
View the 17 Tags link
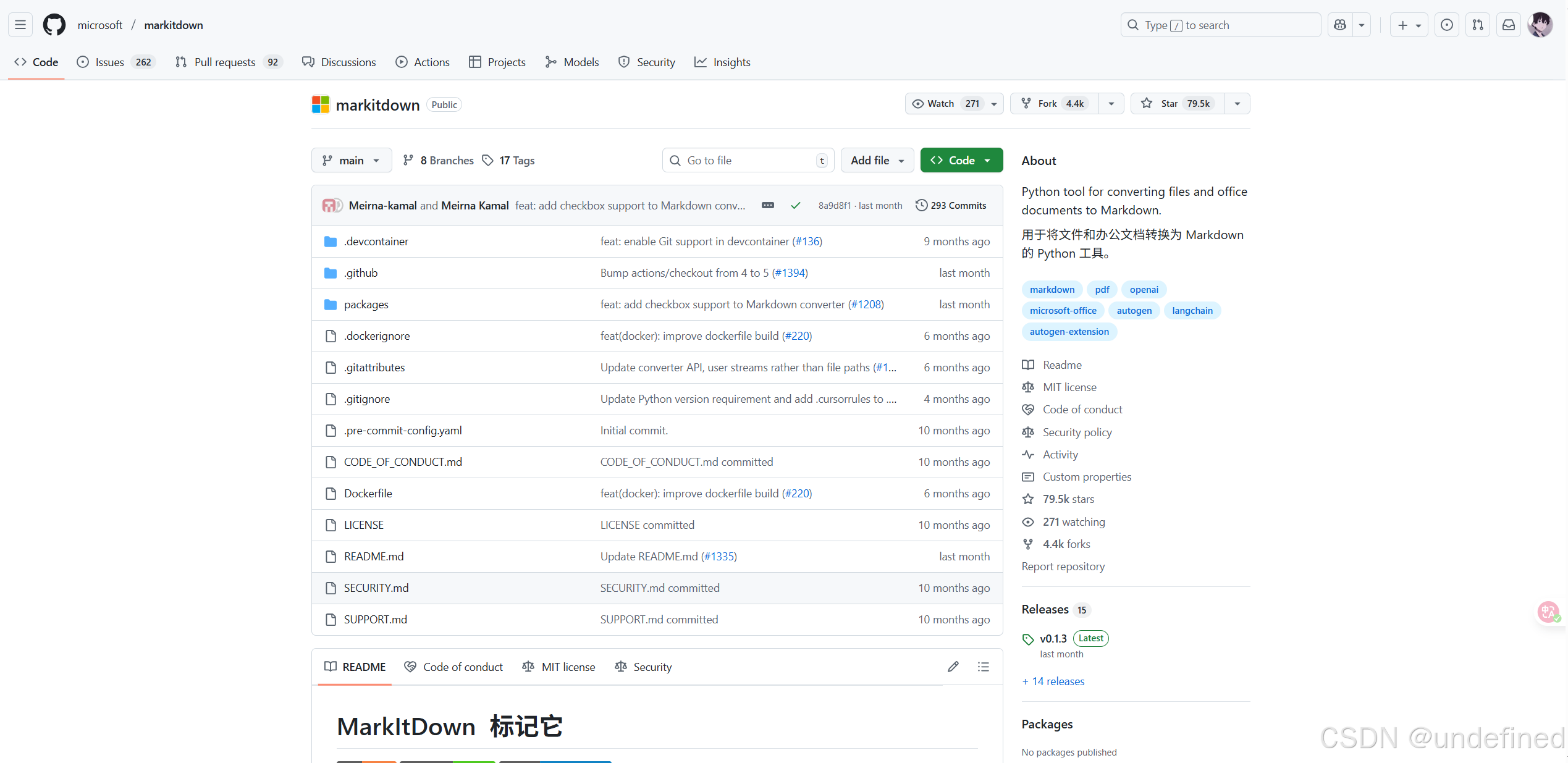(508, 161)
